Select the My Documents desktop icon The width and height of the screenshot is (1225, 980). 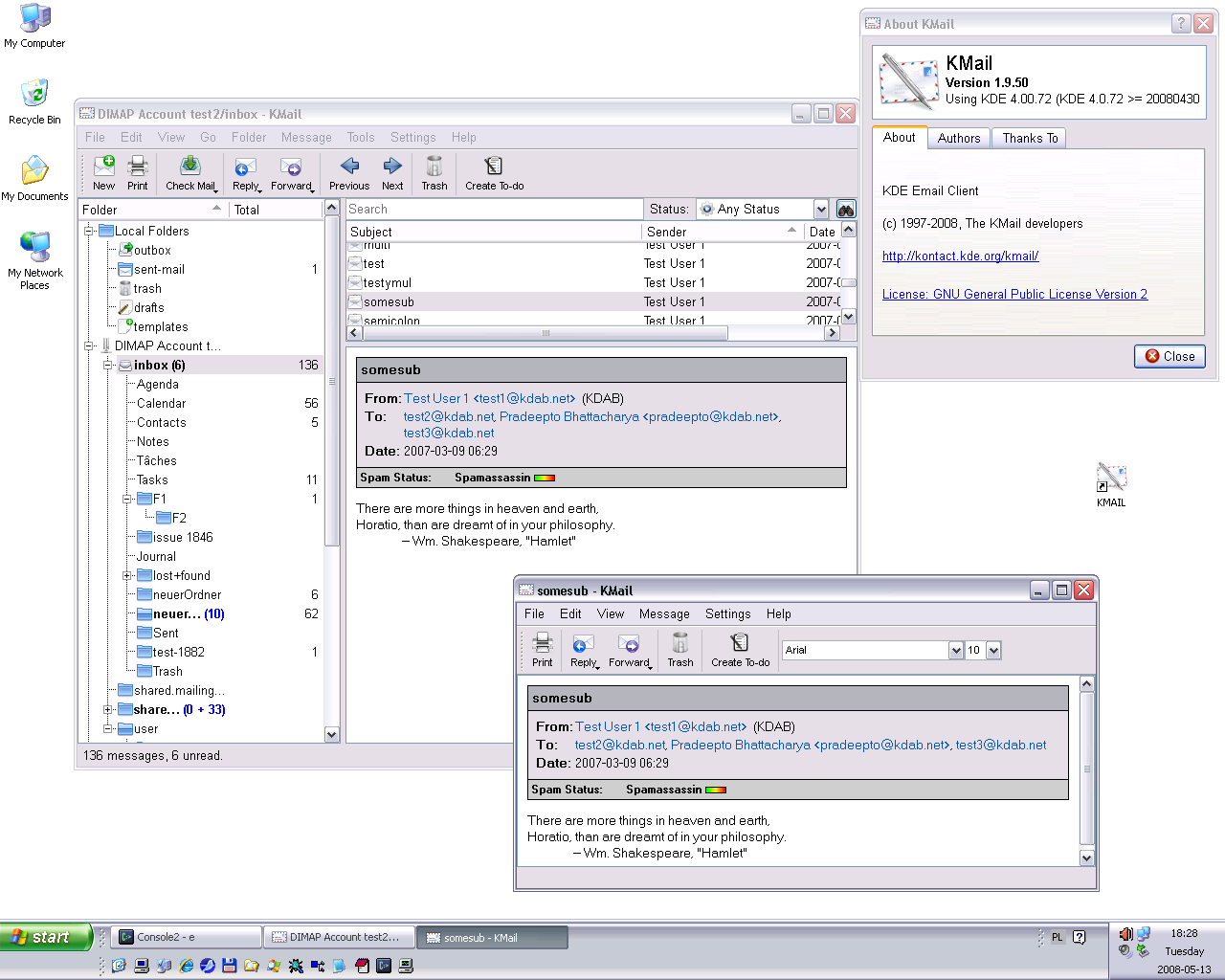(34, 179)
